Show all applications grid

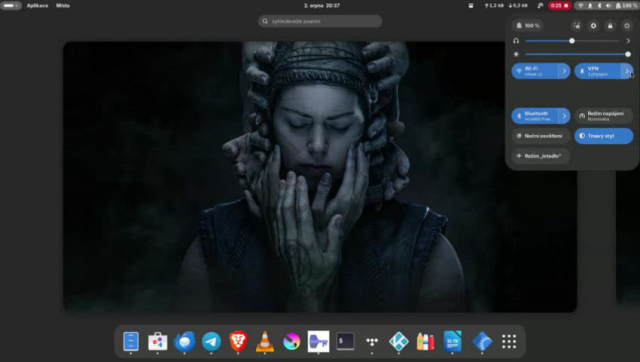509,341
